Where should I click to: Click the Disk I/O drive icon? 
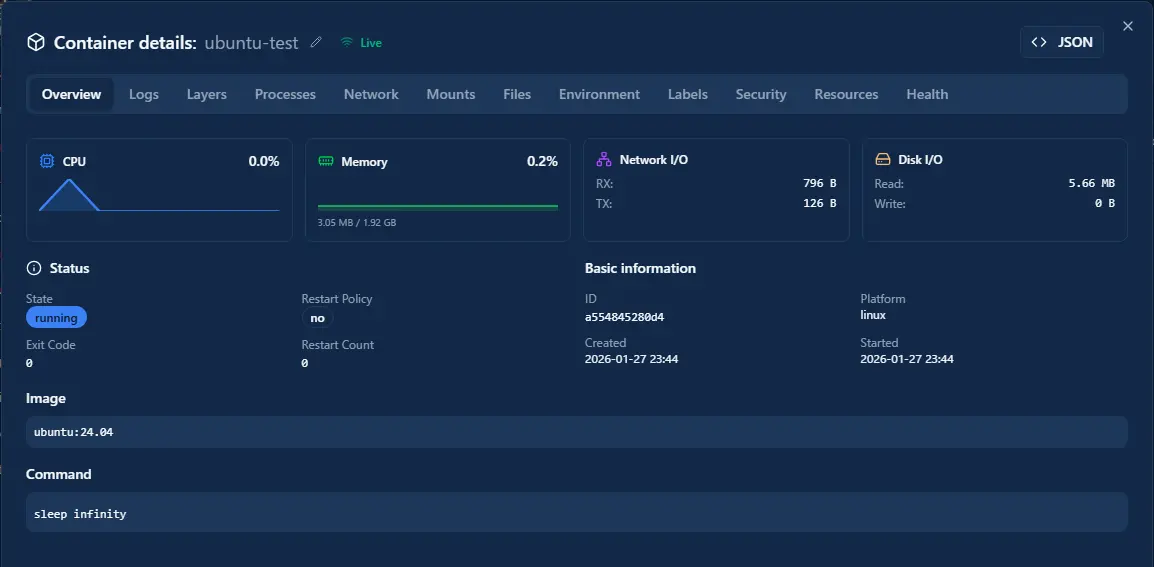pos(882,159)
